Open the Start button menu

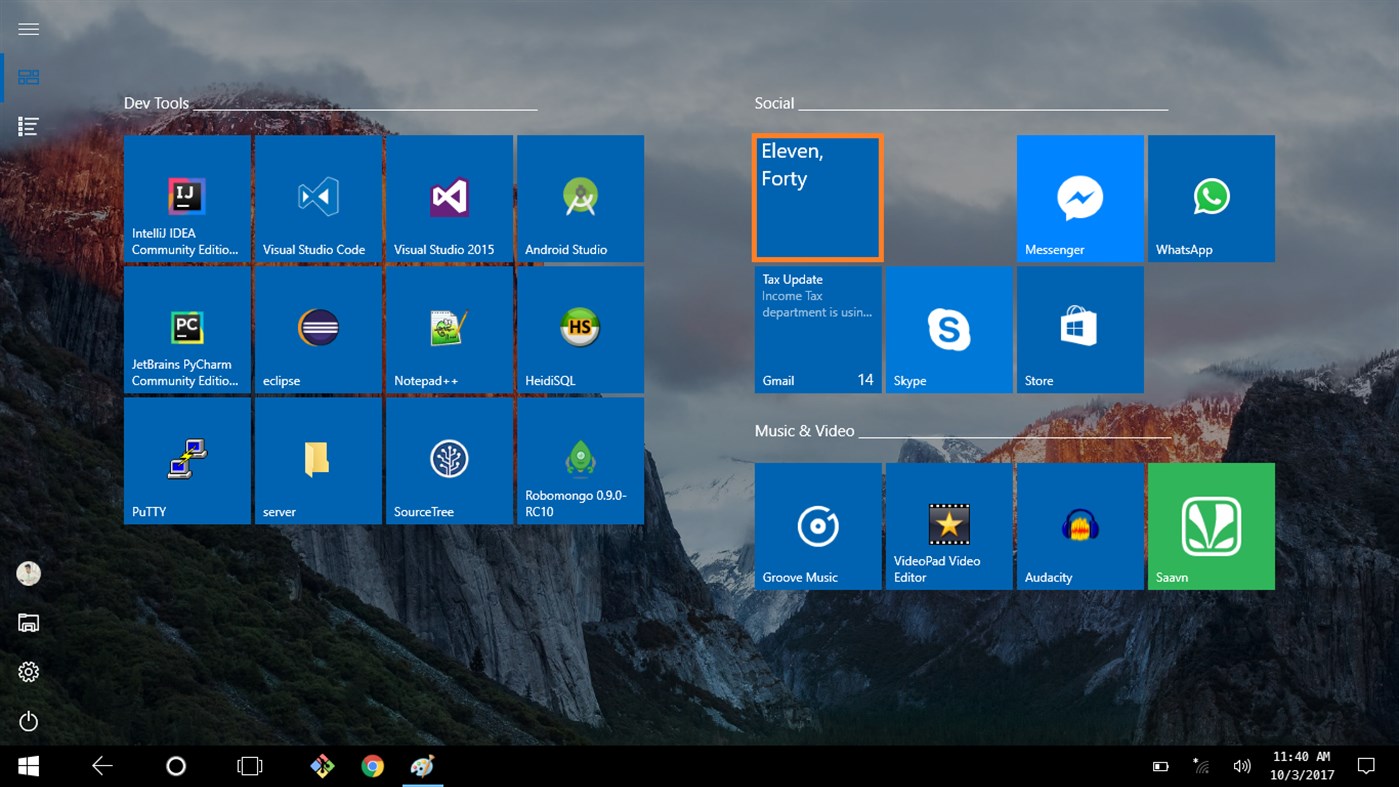click(27, 765)
